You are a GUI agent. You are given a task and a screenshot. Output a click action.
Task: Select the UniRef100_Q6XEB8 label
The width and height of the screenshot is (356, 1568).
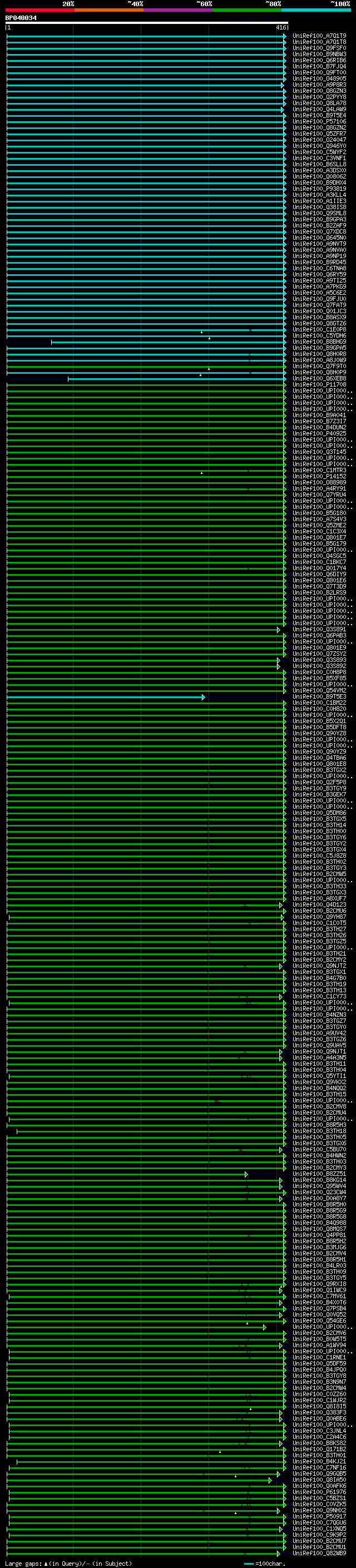(x=319, y=379)
